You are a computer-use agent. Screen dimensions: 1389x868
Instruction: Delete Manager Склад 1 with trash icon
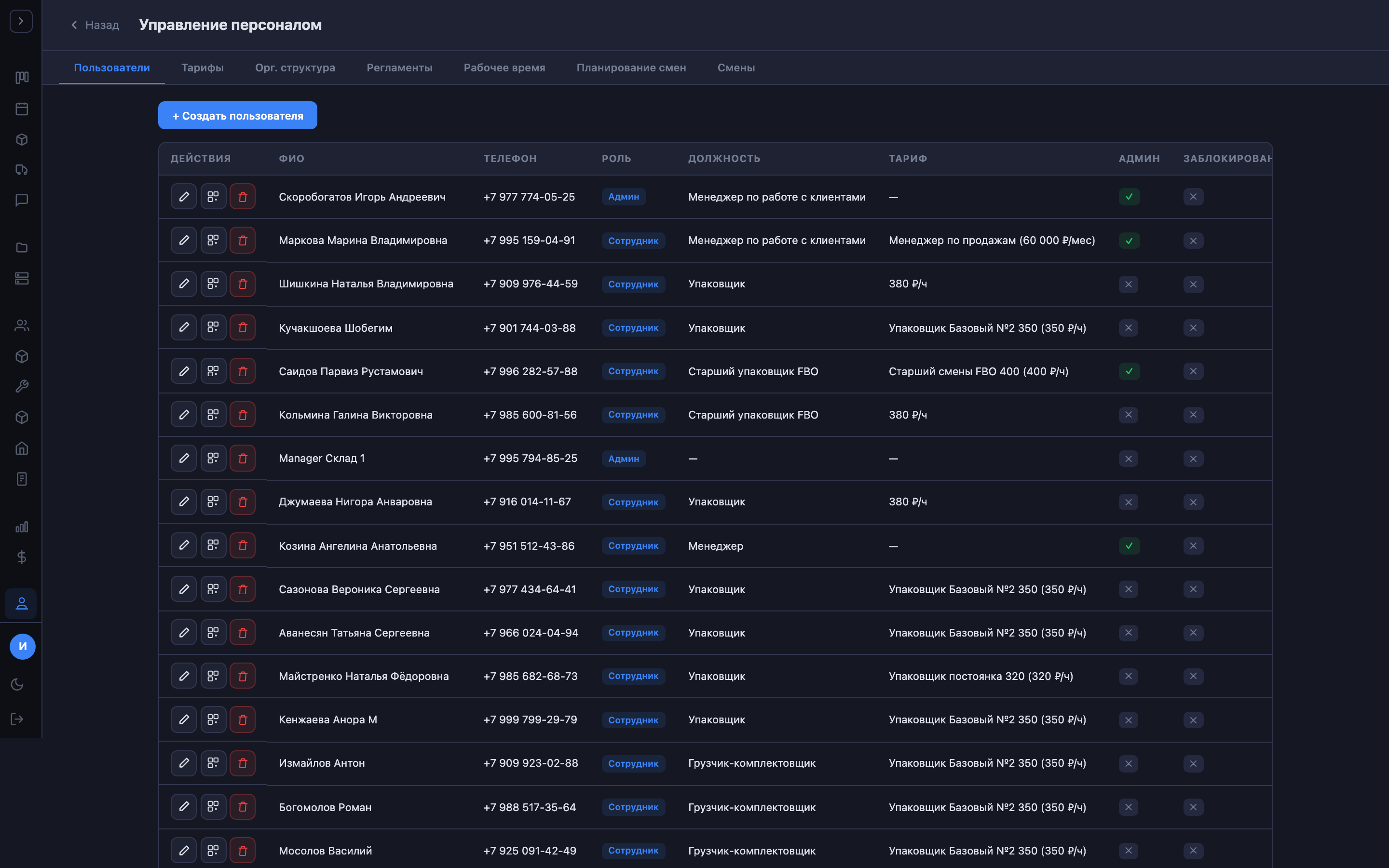pyautogui.click(x=243, y=458)
